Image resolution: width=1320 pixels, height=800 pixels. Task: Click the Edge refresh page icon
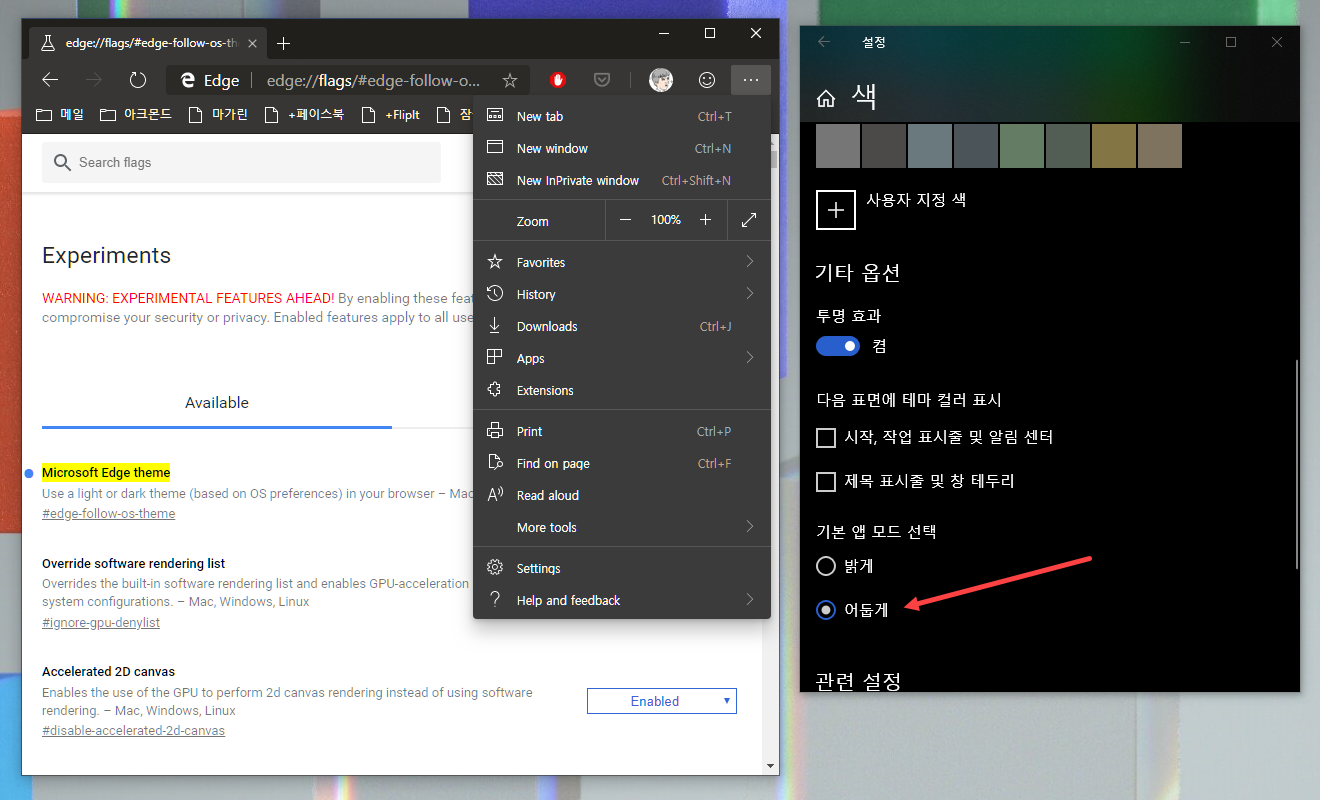[138, 80]
